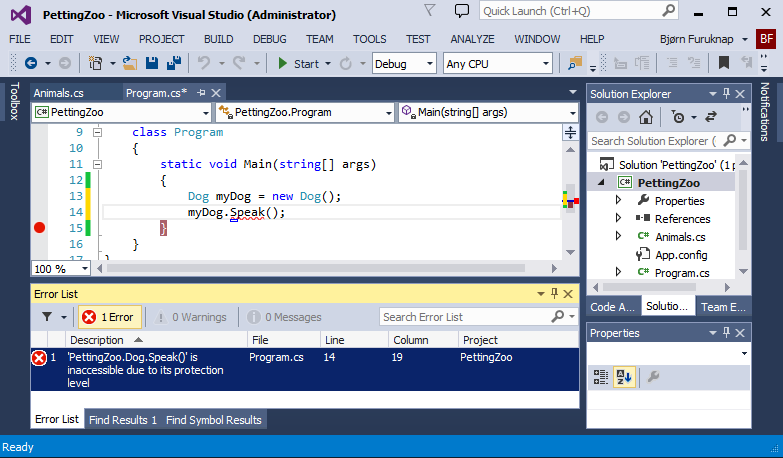The image size is (783, 458).
Task: Pin the Program.cs tab
Action: click(x=201, y=93)
